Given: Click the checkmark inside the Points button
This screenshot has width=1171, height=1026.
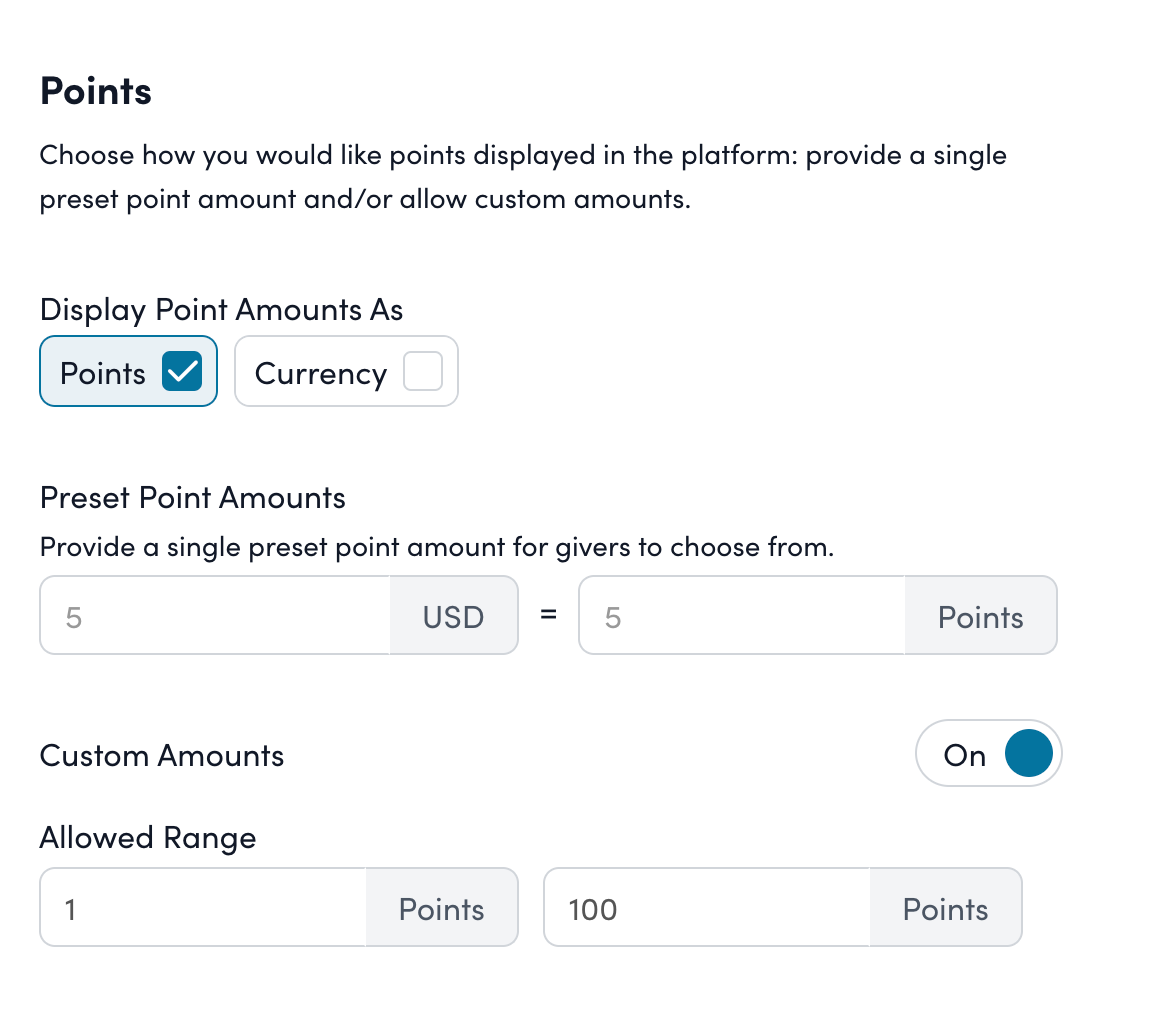Looking at the screenshot, I should coord(180,371).
